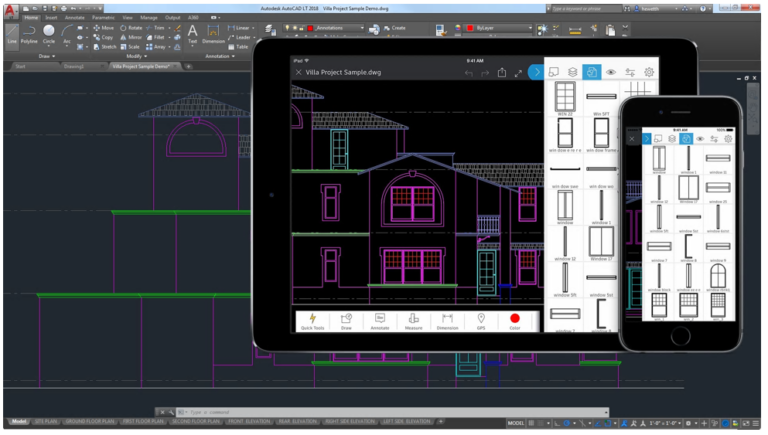Tap the redo arrow on iPad
Viewport: 768px width, 435px height.
(x=485, y=73)
